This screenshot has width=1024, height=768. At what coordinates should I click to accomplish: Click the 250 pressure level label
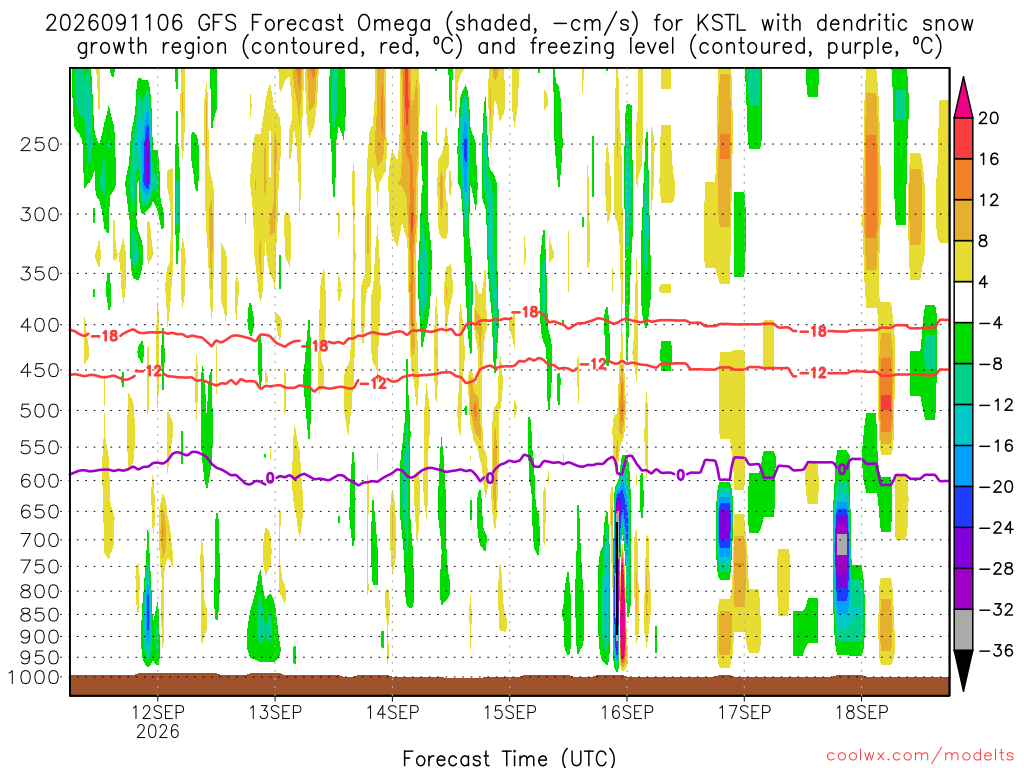(40, 144)
